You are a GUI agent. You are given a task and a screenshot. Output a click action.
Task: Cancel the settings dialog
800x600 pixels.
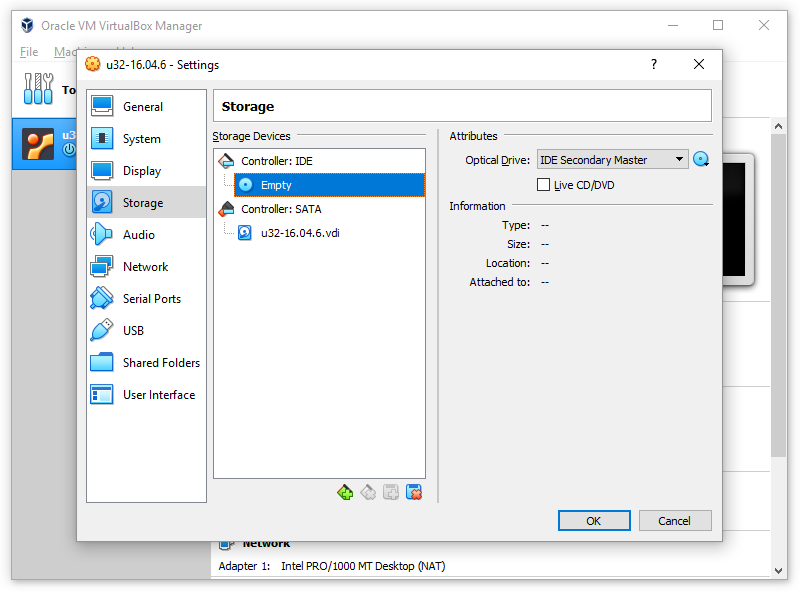674,520
